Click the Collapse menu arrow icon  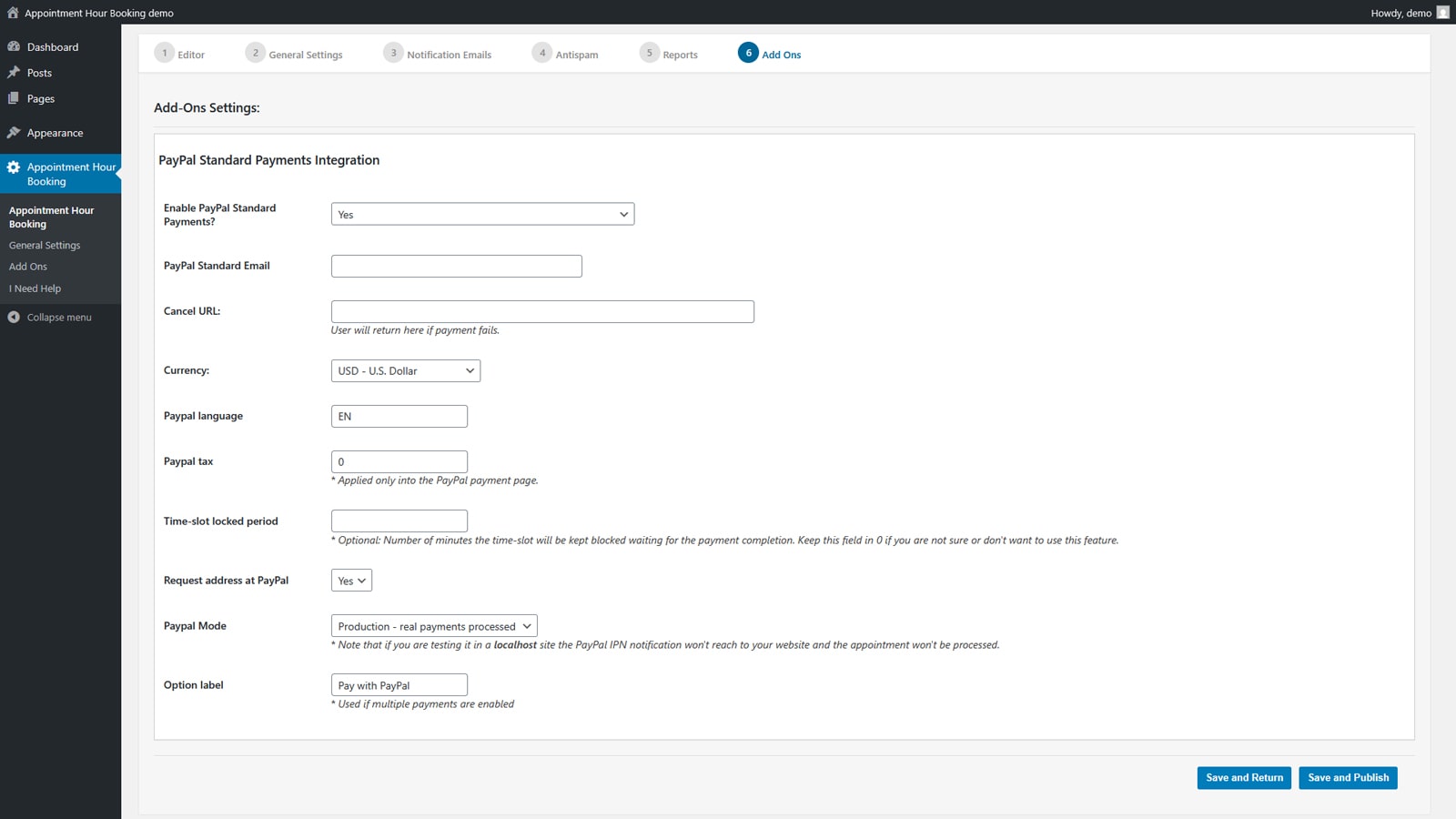pyautogui.click(x=14, y=317)
